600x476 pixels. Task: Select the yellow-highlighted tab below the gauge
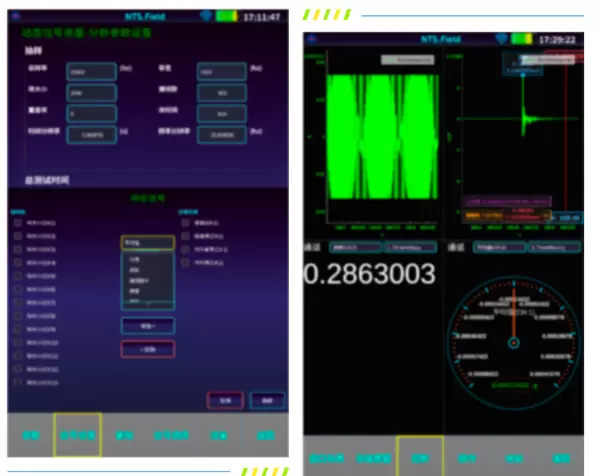420,456
